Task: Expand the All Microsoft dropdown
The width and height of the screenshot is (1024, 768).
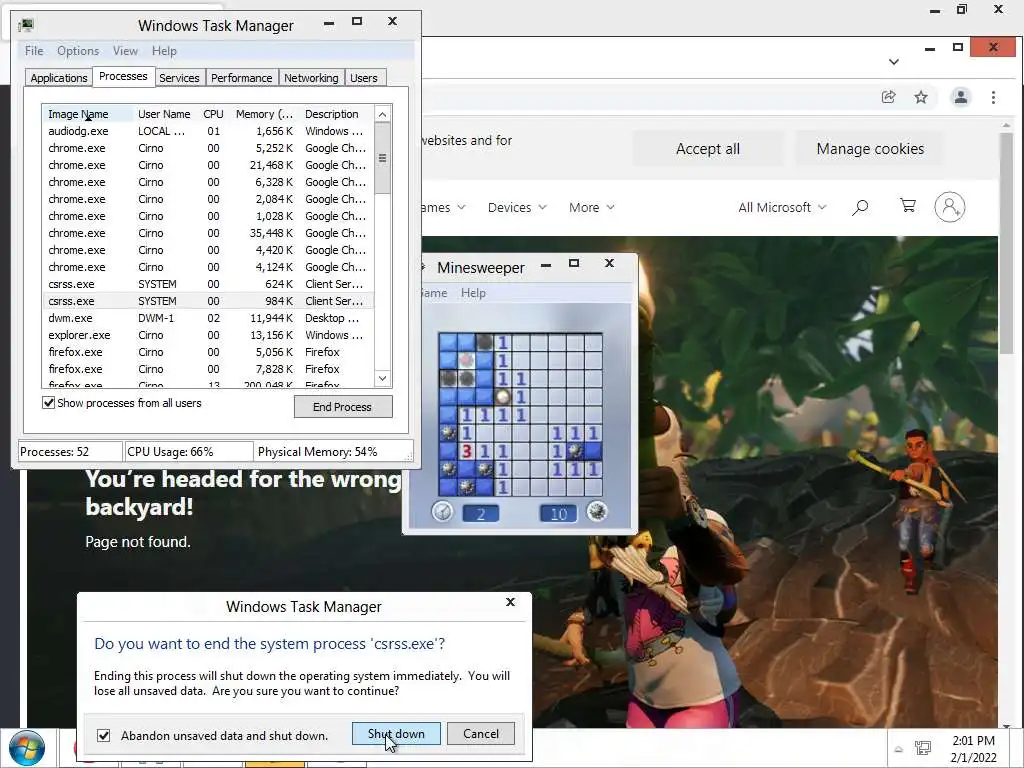Action: pyautogui.click(x=782, y=208)
